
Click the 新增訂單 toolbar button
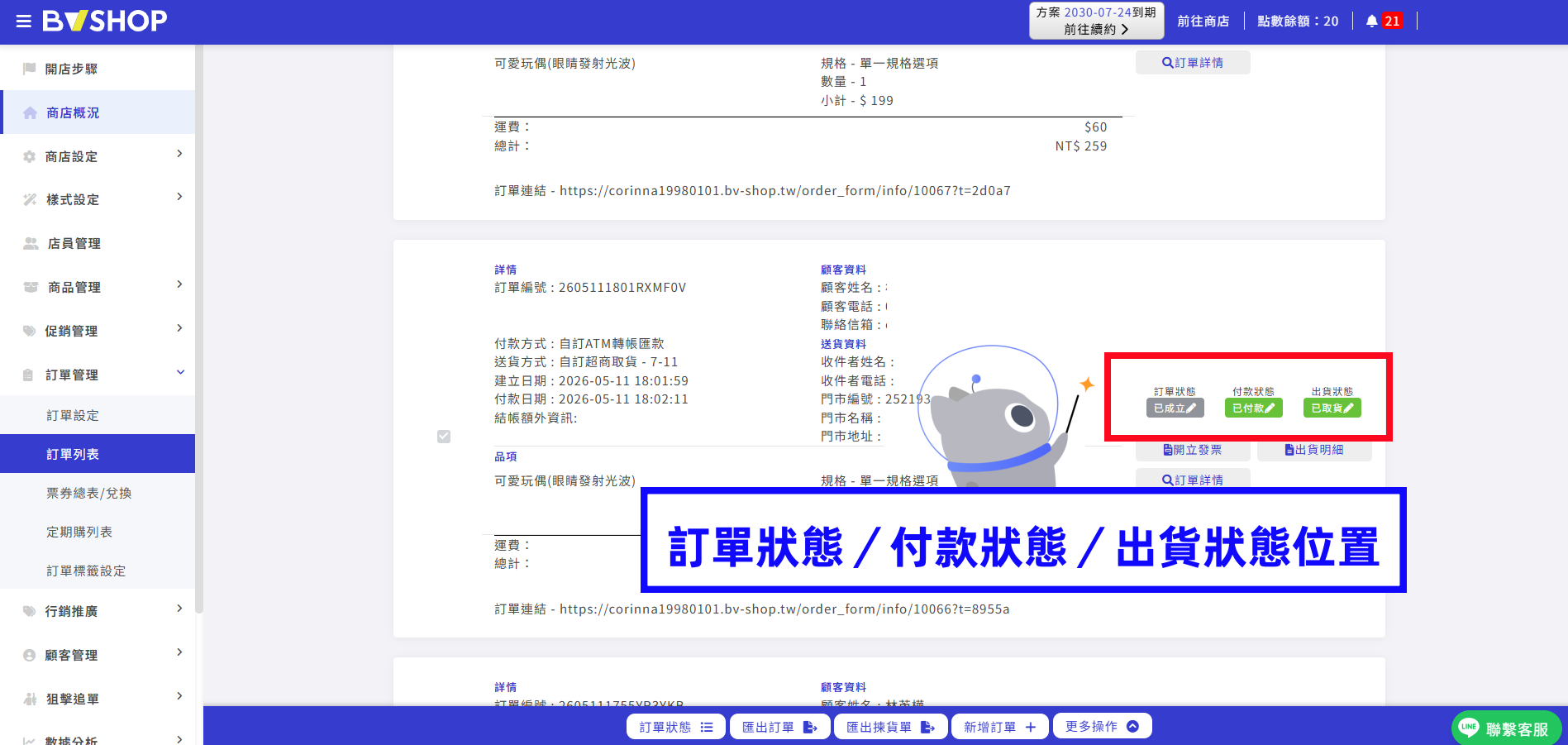point(1000,727)
